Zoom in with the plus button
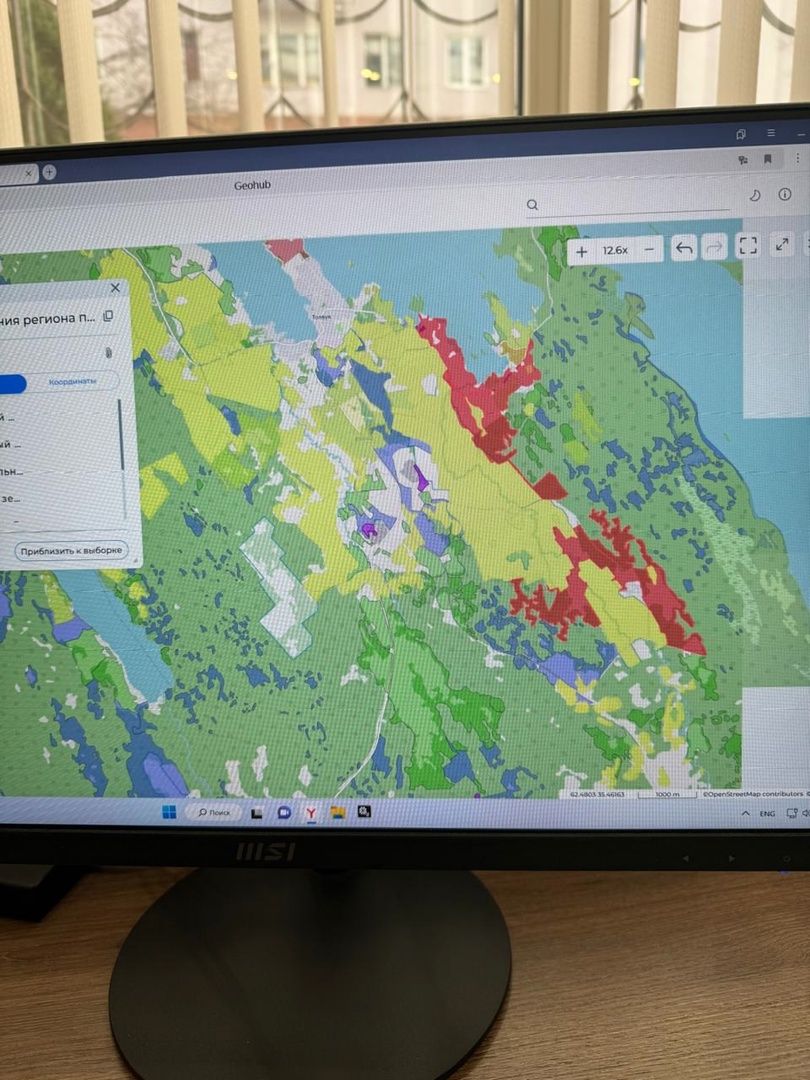This screenshot has width=810, height=1080. pos(582,250)
